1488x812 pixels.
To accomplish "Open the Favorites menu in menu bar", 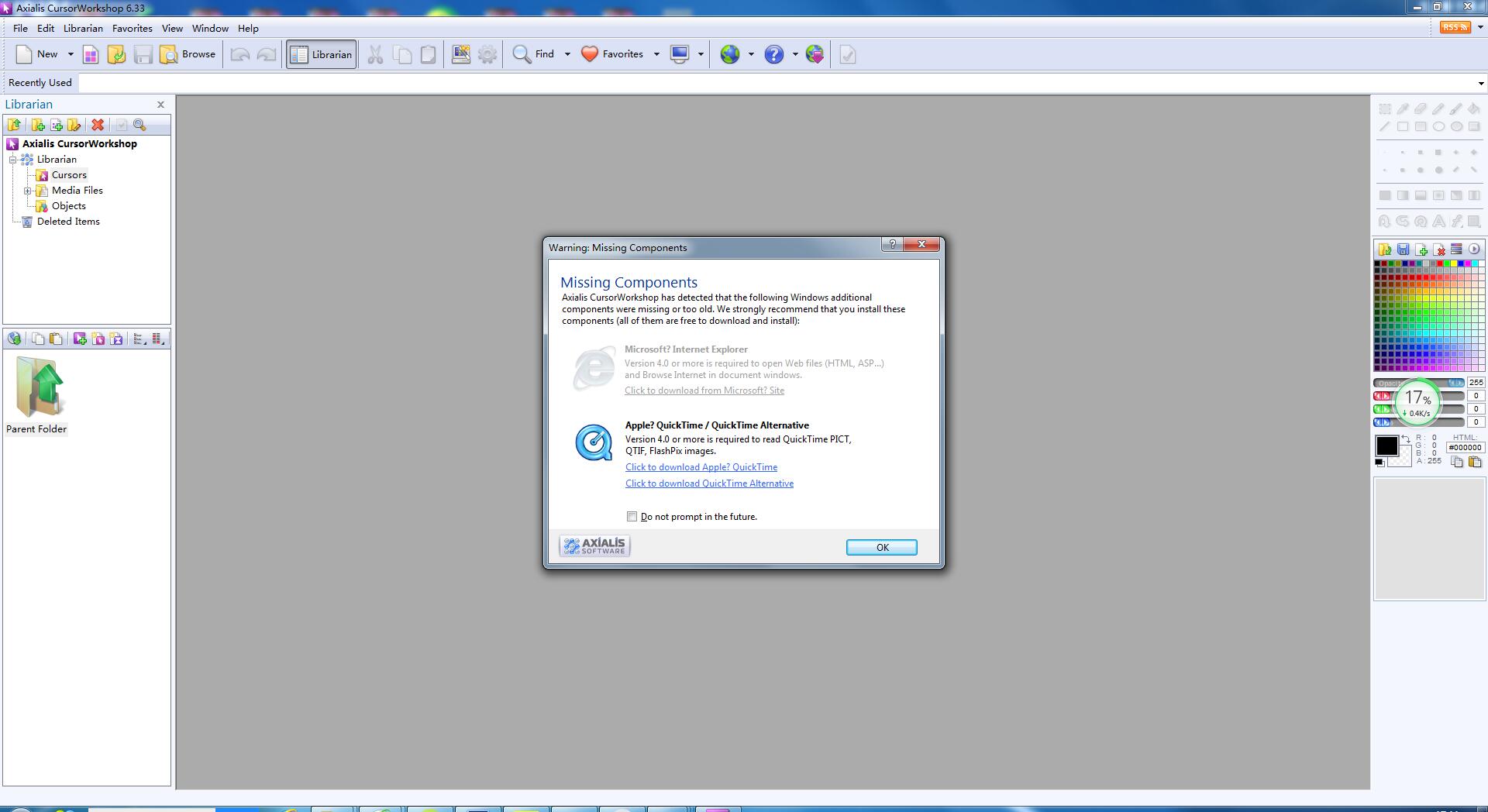I will 133,28.
